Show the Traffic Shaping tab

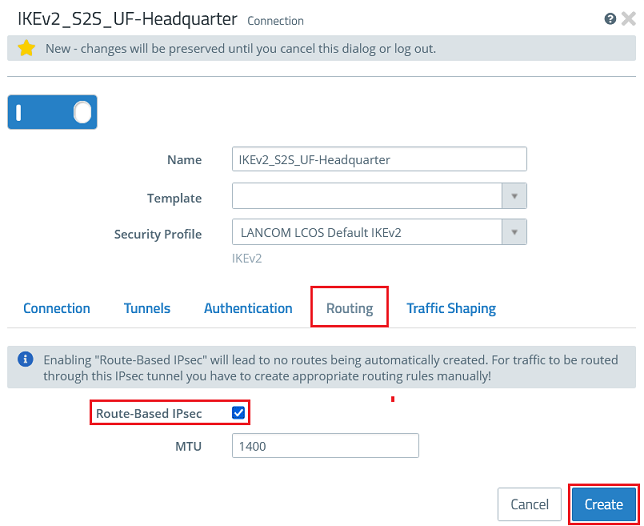451,308
